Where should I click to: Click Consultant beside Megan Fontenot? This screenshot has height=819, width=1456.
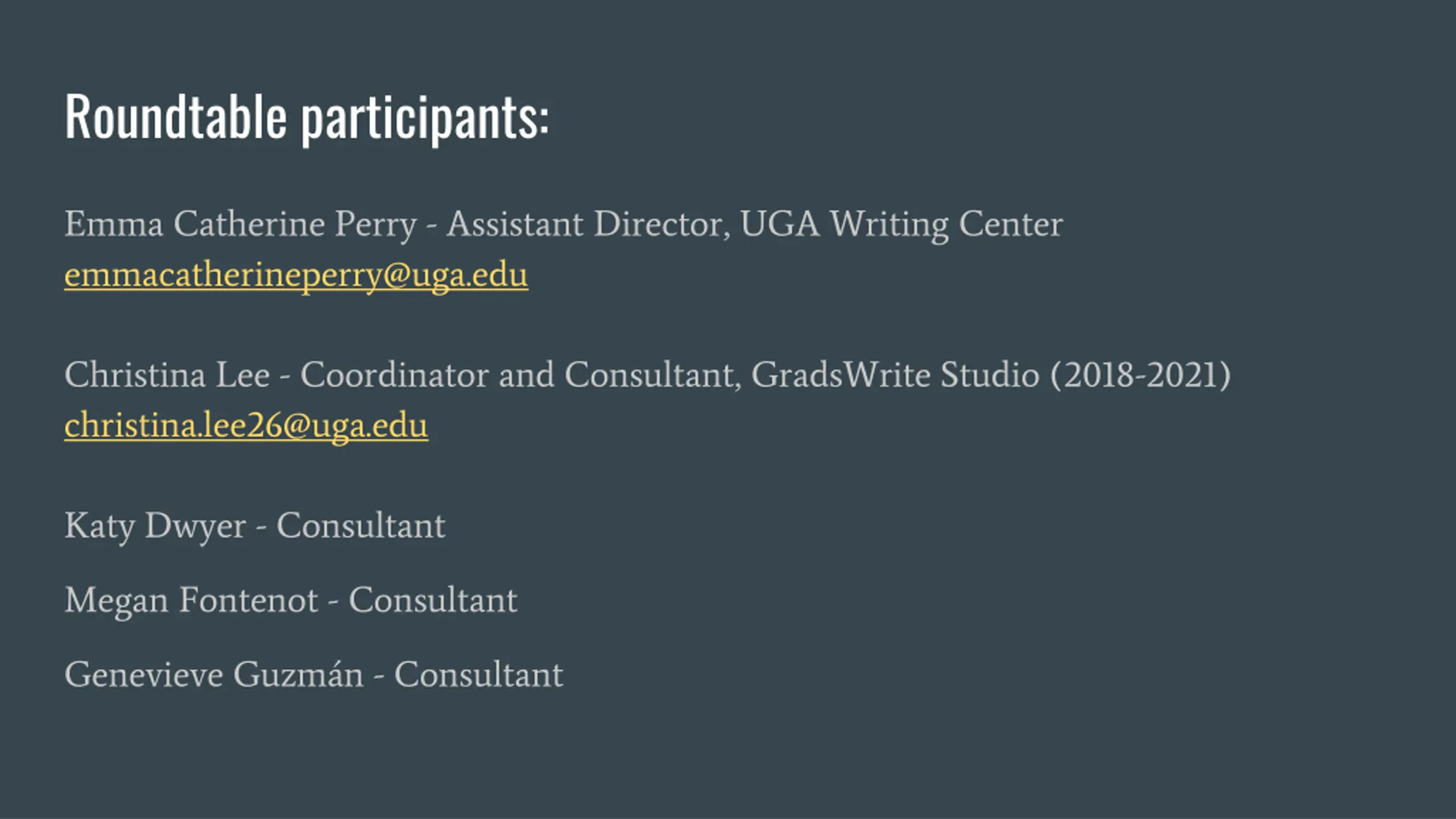click(433, 600)
